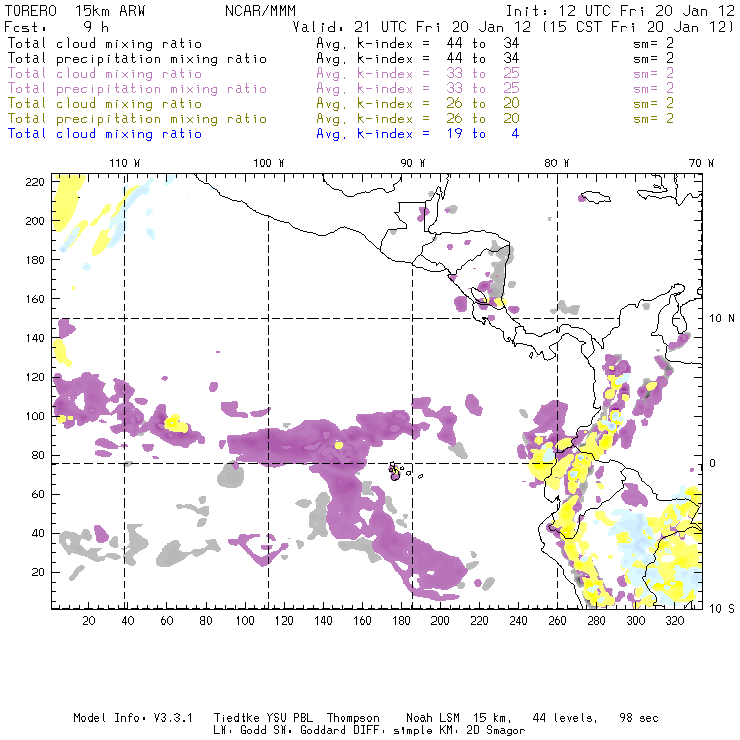Click the blue 'Avg. k-index = 19 to 4' text

(x=418, y=134)
